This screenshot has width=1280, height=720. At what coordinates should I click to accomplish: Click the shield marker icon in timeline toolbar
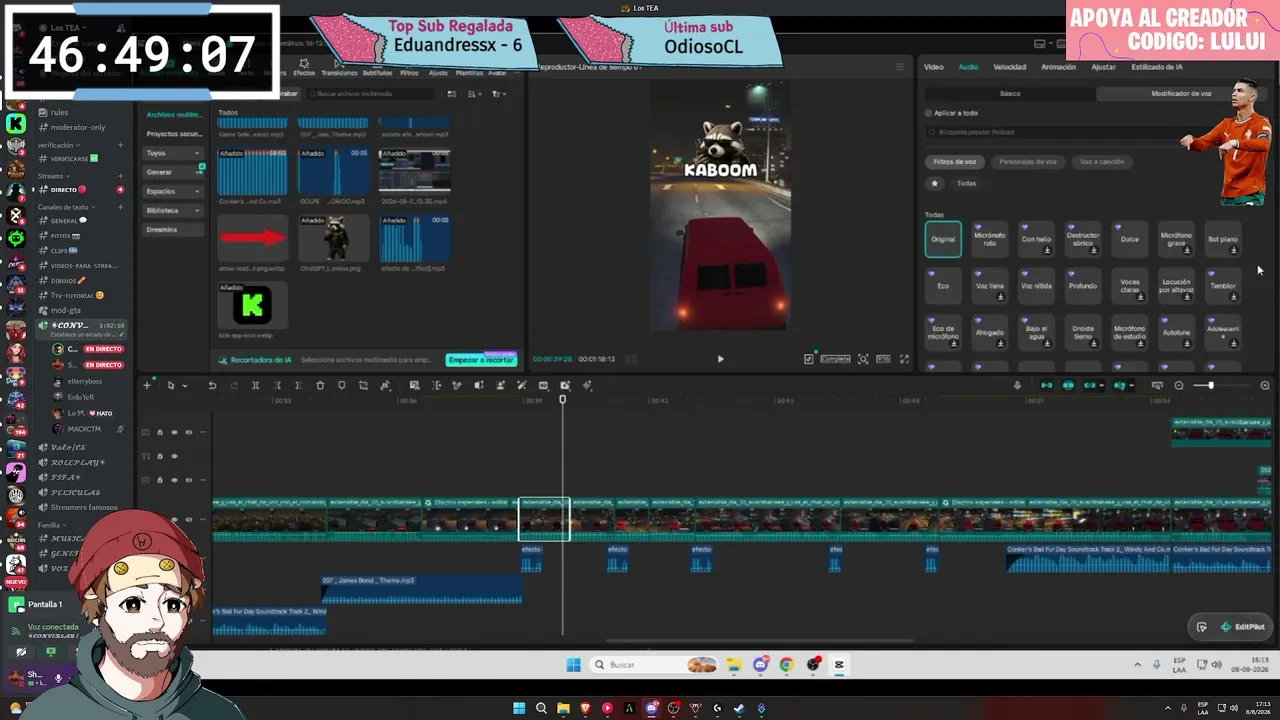[342, 386]
